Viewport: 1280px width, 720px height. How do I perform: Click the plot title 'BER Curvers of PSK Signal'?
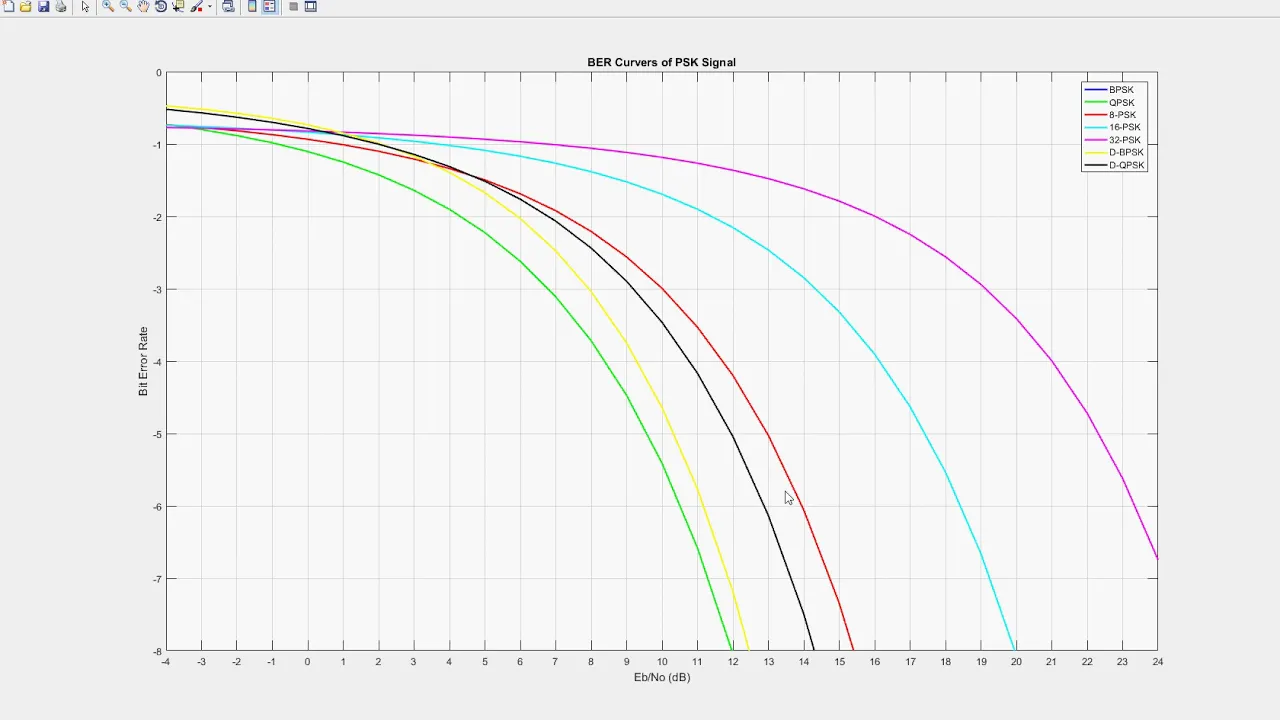pyautogui.click(x=661, y=62)
